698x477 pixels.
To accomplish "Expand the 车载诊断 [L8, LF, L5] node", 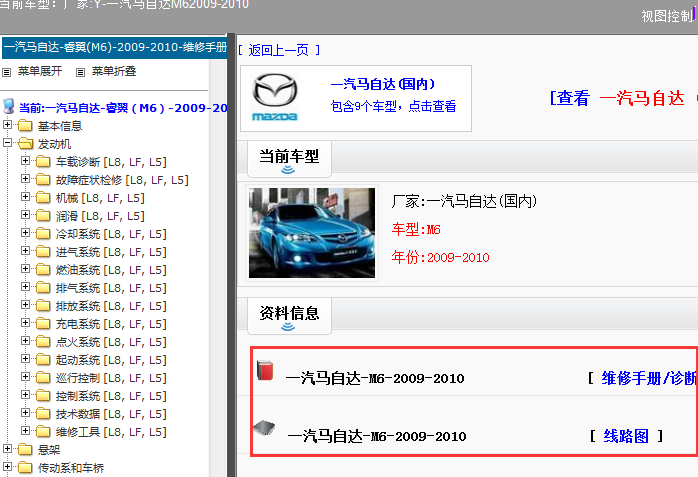I will [x=25, y=161].
